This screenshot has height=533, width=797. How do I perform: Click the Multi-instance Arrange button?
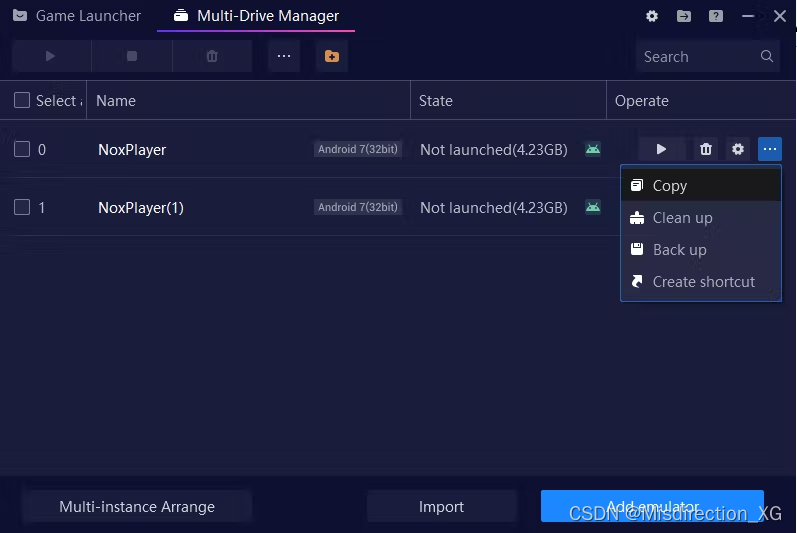coord(137,507)
